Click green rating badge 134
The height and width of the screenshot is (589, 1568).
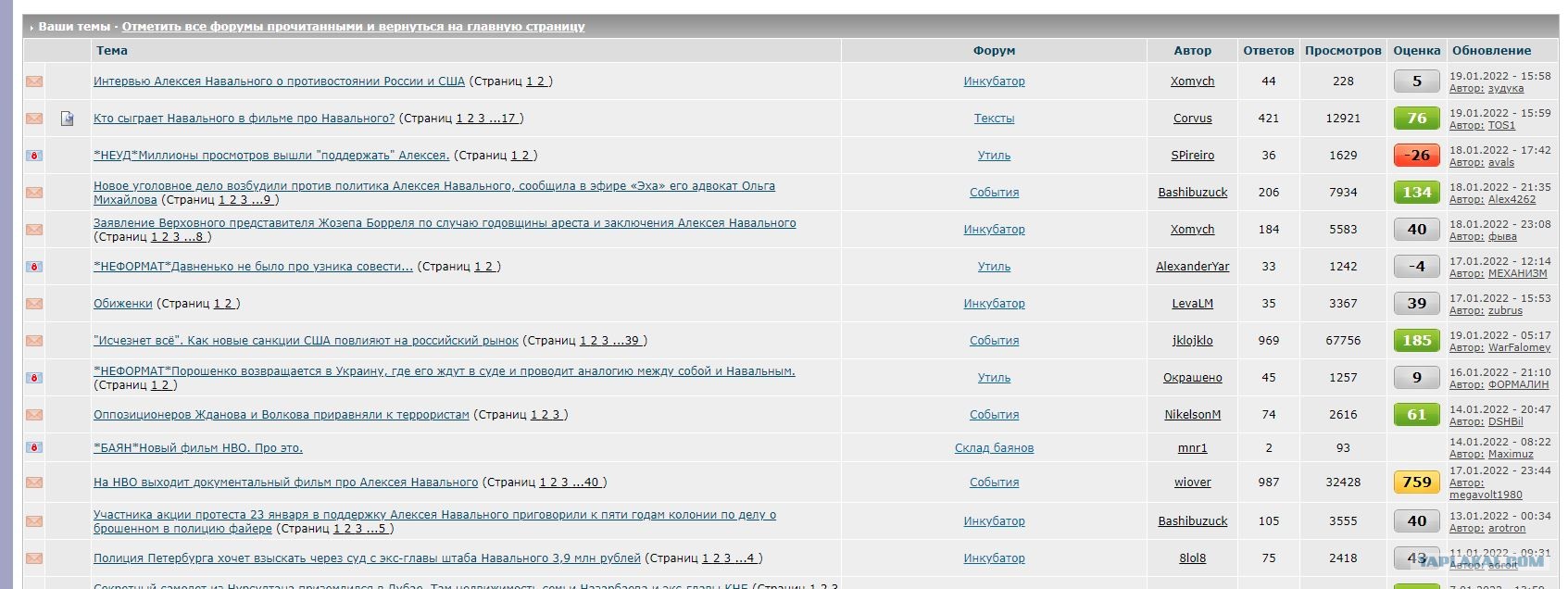point(1417,193)
